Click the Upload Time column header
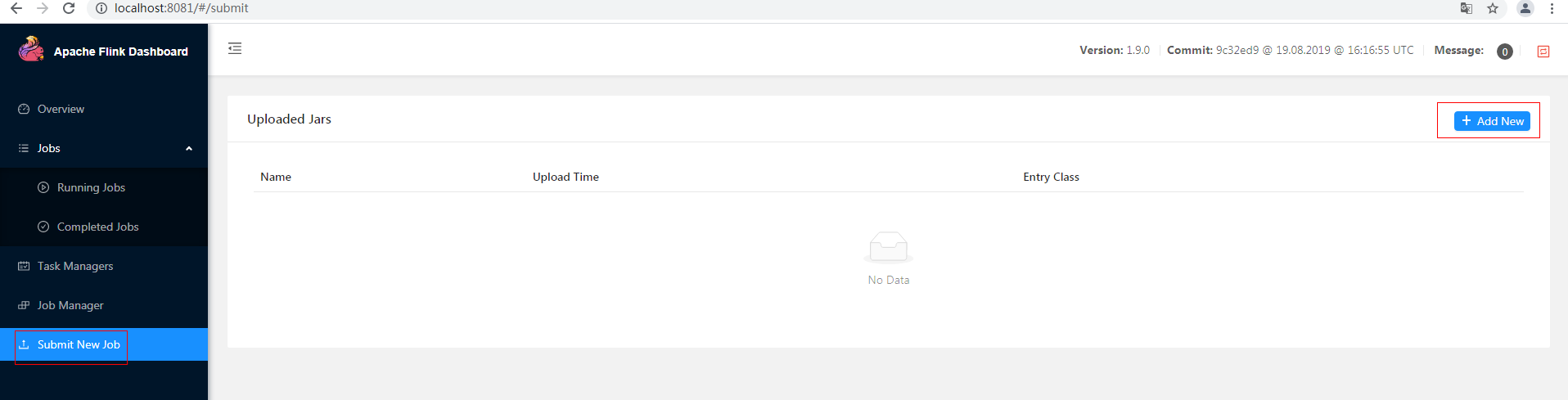The image size is (1568, 400). 565,177
